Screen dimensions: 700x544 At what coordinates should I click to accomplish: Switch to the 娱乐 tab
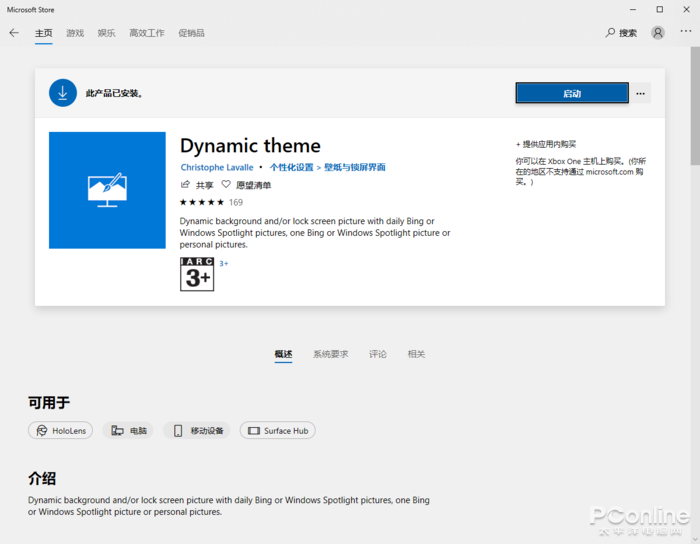(106, 33)
